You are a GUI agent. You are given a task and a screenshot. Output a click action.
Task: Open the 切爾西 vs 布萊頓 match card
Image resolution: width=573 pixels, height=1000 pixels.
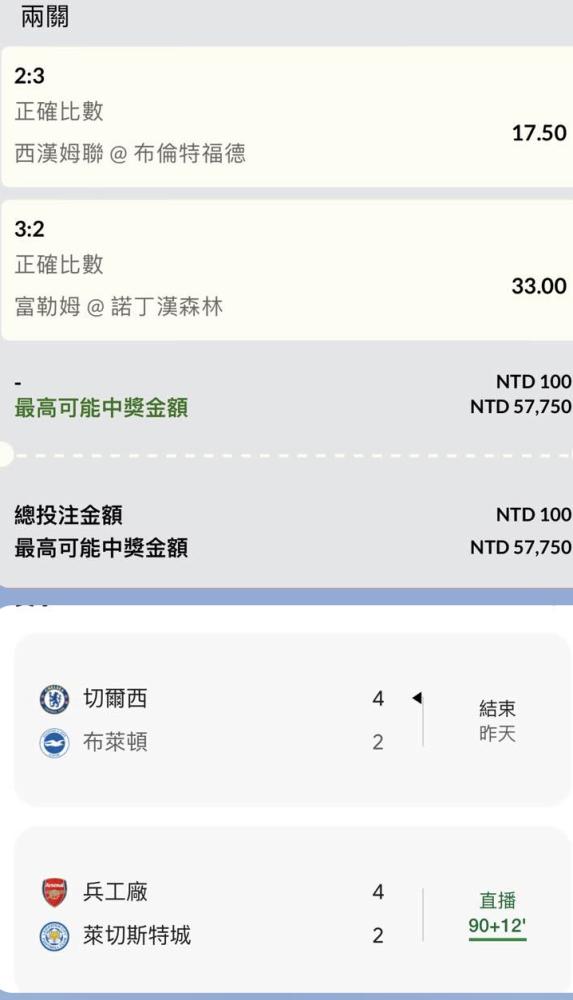[292, 719]
